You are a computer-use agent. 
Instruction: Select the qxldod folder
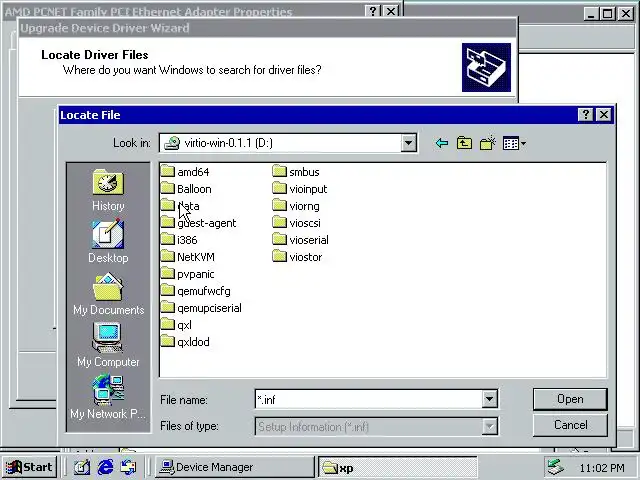[185, 342]
